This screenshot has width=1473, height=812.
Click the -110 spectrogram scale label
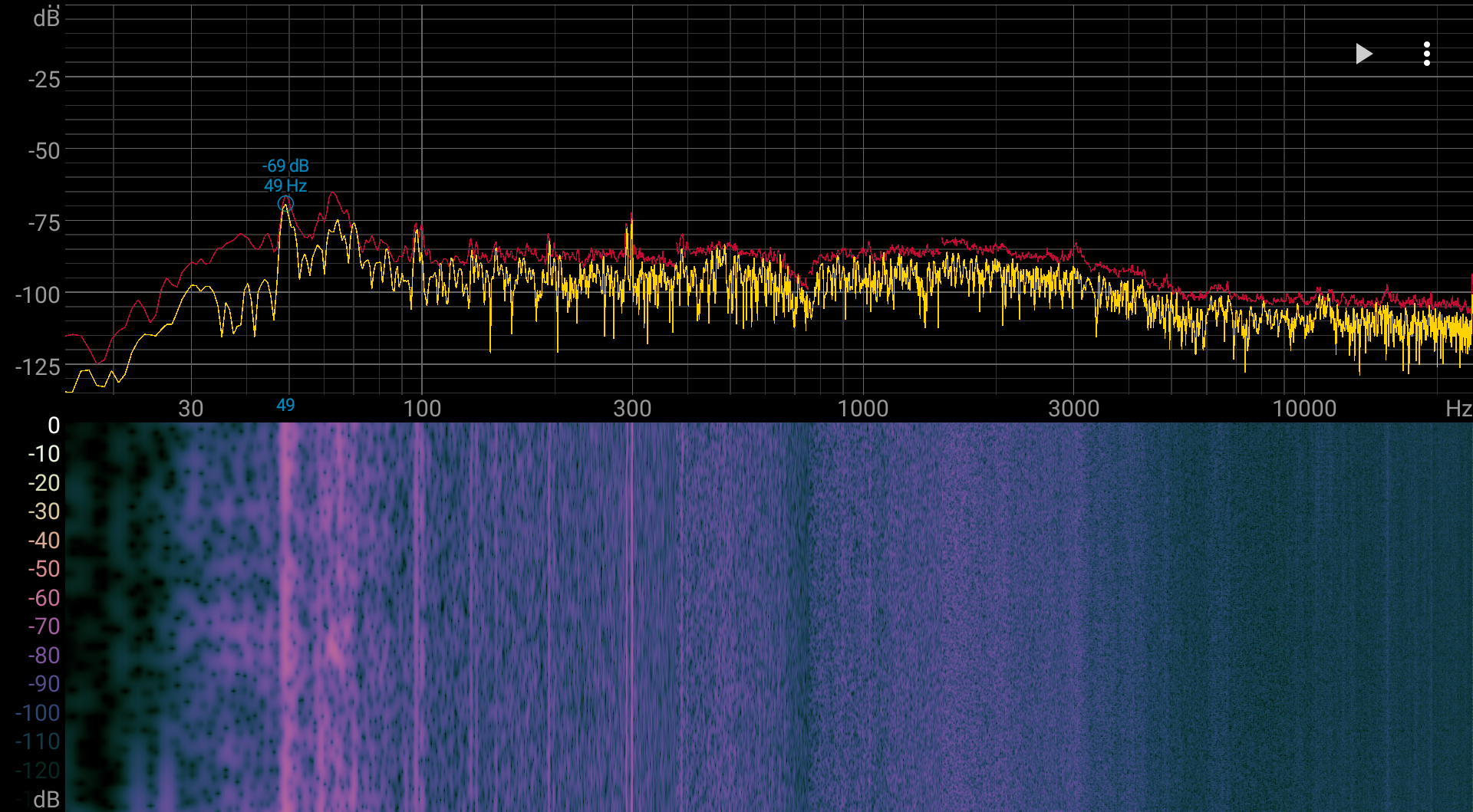coord(38,741)
